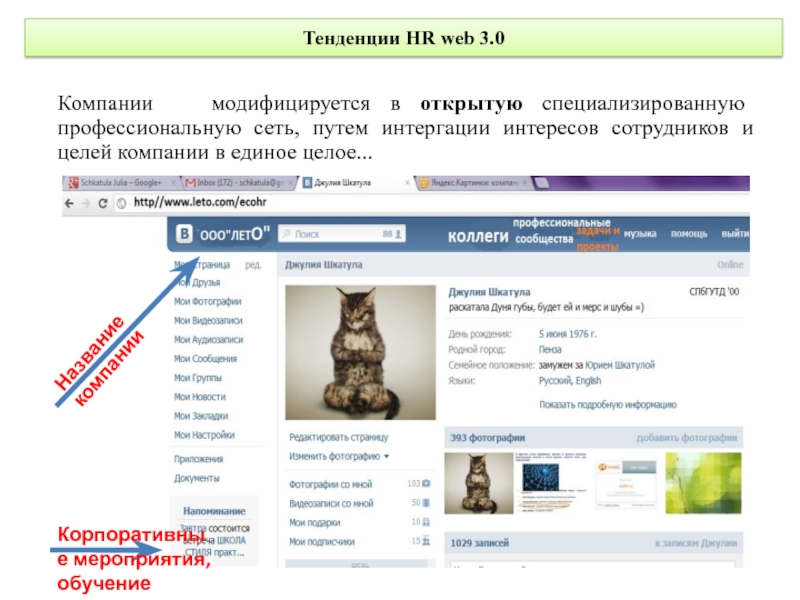
Task: Click the video icon next to 50
Action: 427,503
